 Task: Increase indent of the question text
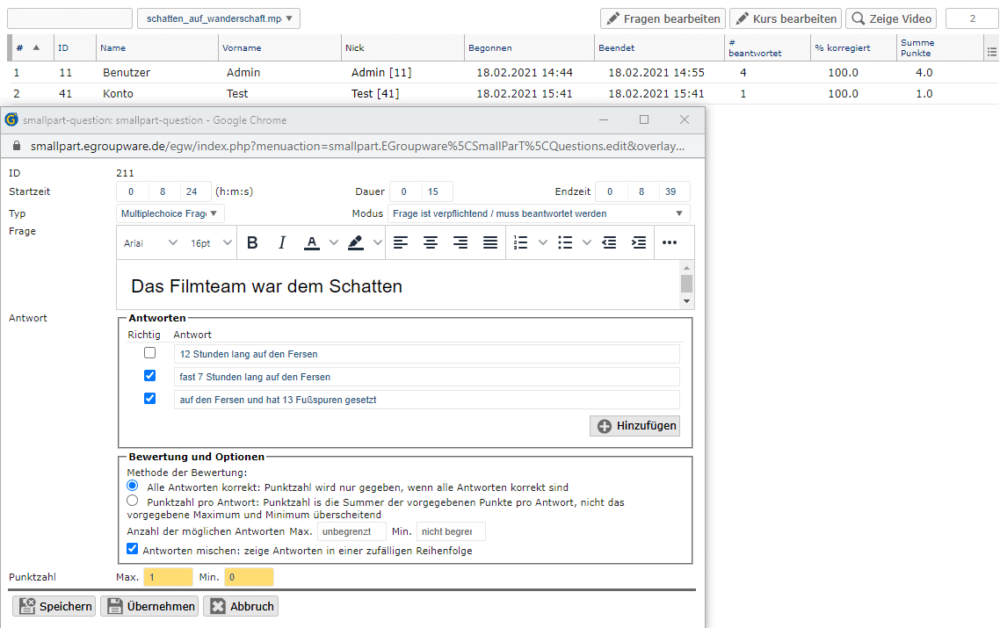click(x=639, y=243)
